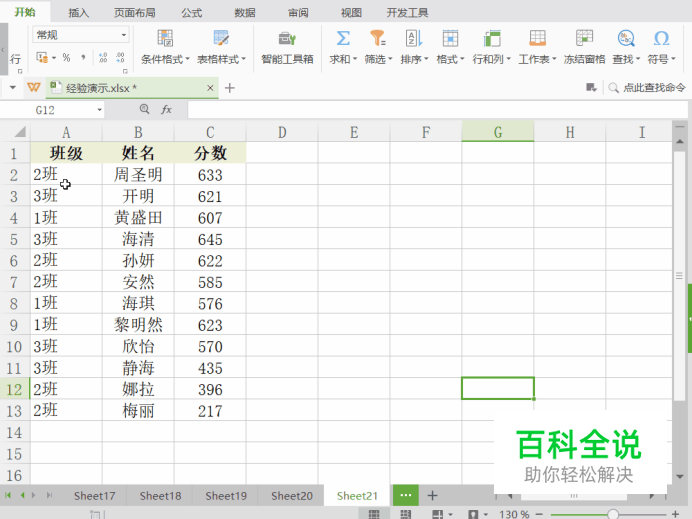Image resolution: width=692 pixels, height=519 pixels.
Task: Select the Select All corner triangle
Action: coord(20,132)
